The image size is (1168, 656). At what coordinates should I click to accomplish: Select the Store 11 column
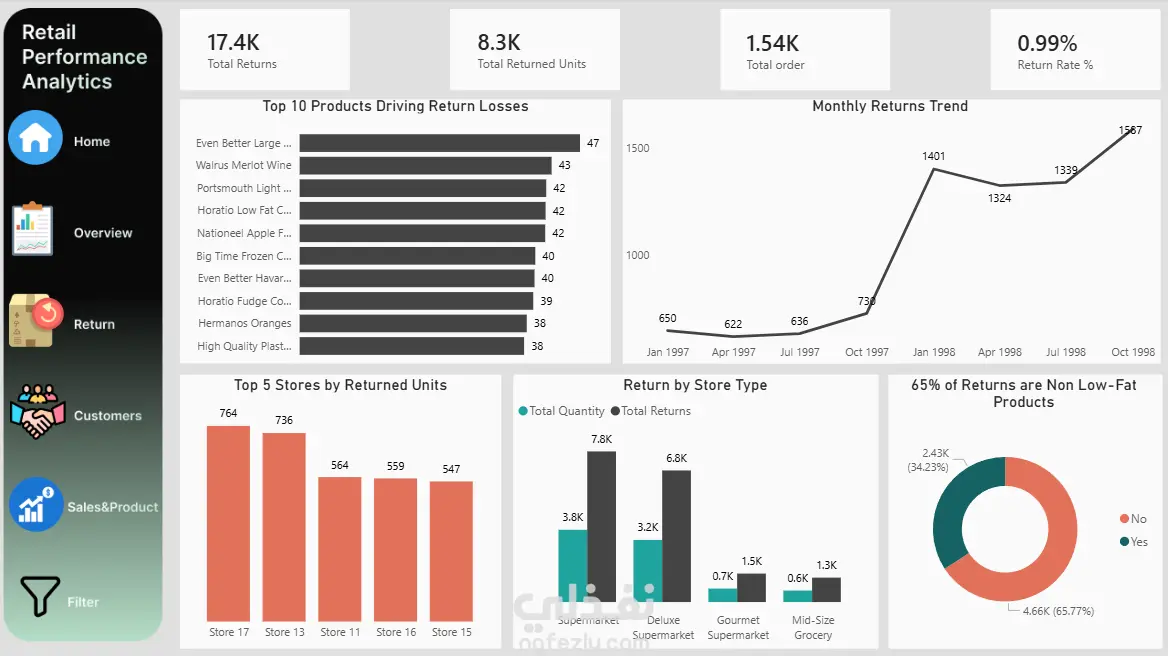[x=340, y=550]
